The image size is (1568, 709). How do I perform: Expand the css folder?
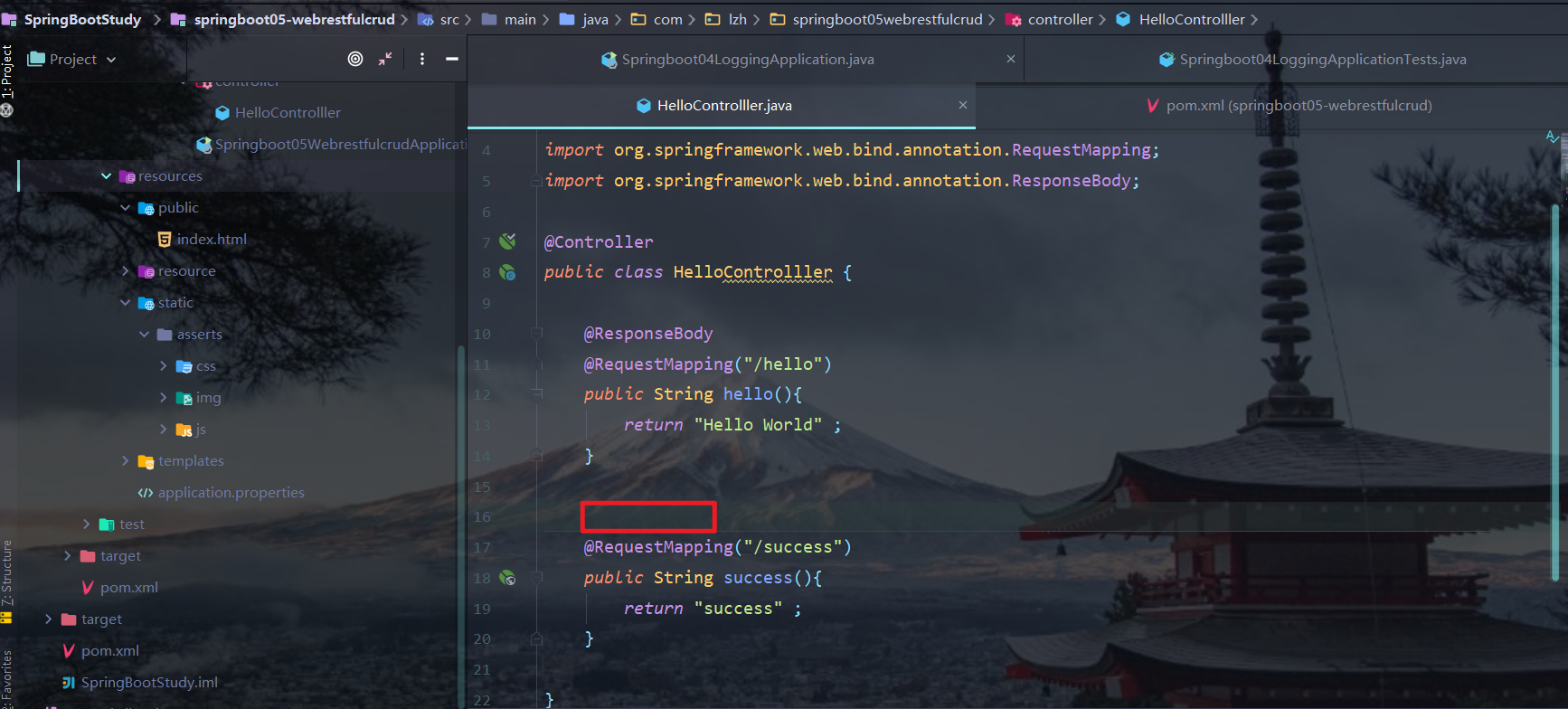coord(164,365)
